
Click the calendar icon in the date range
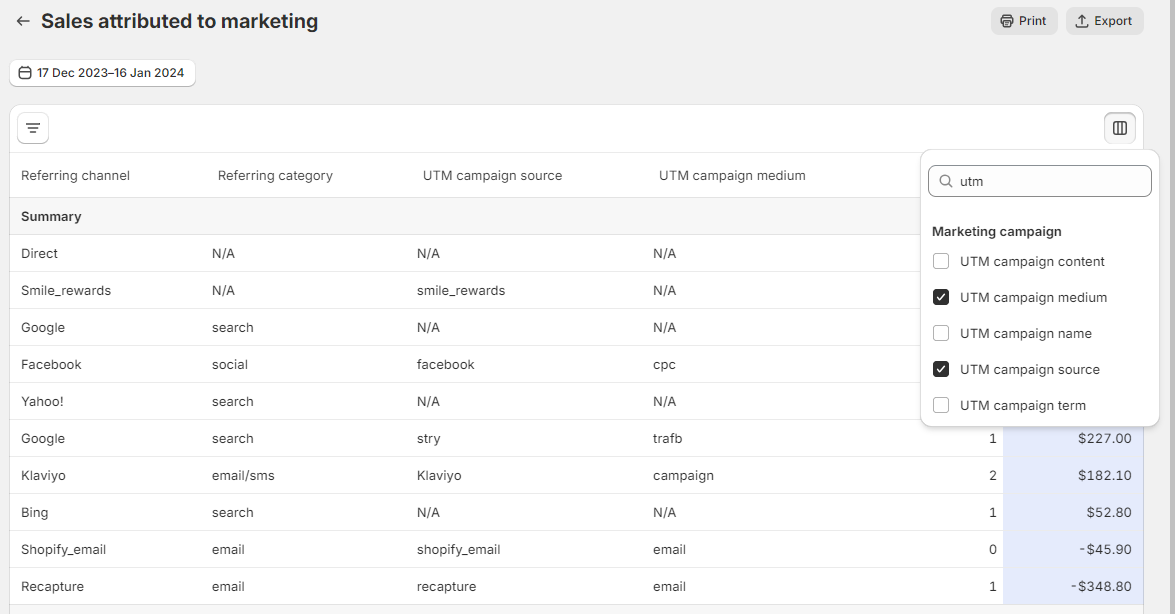[25, 73]
